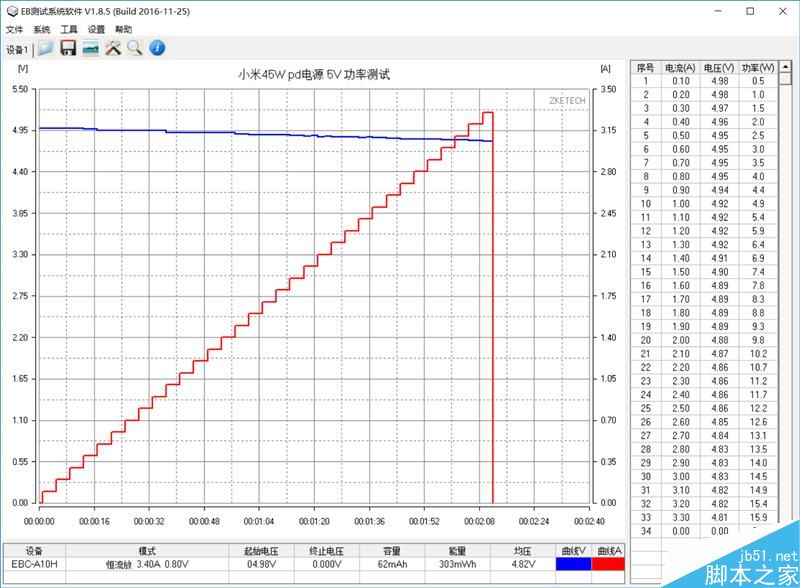
Task: Click the 容量 column header
Action: (392, 551)
